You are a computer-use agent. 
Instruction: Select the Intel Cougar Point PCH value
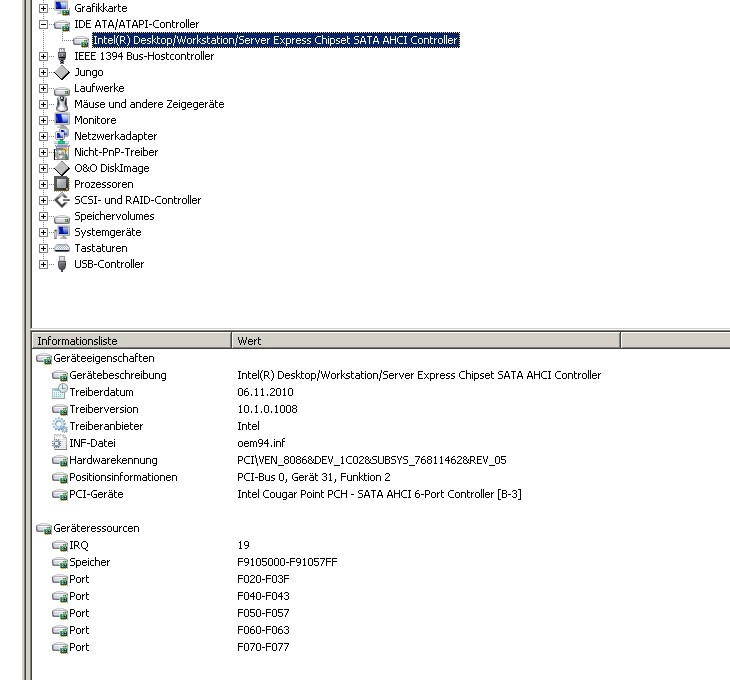(379, 494)
